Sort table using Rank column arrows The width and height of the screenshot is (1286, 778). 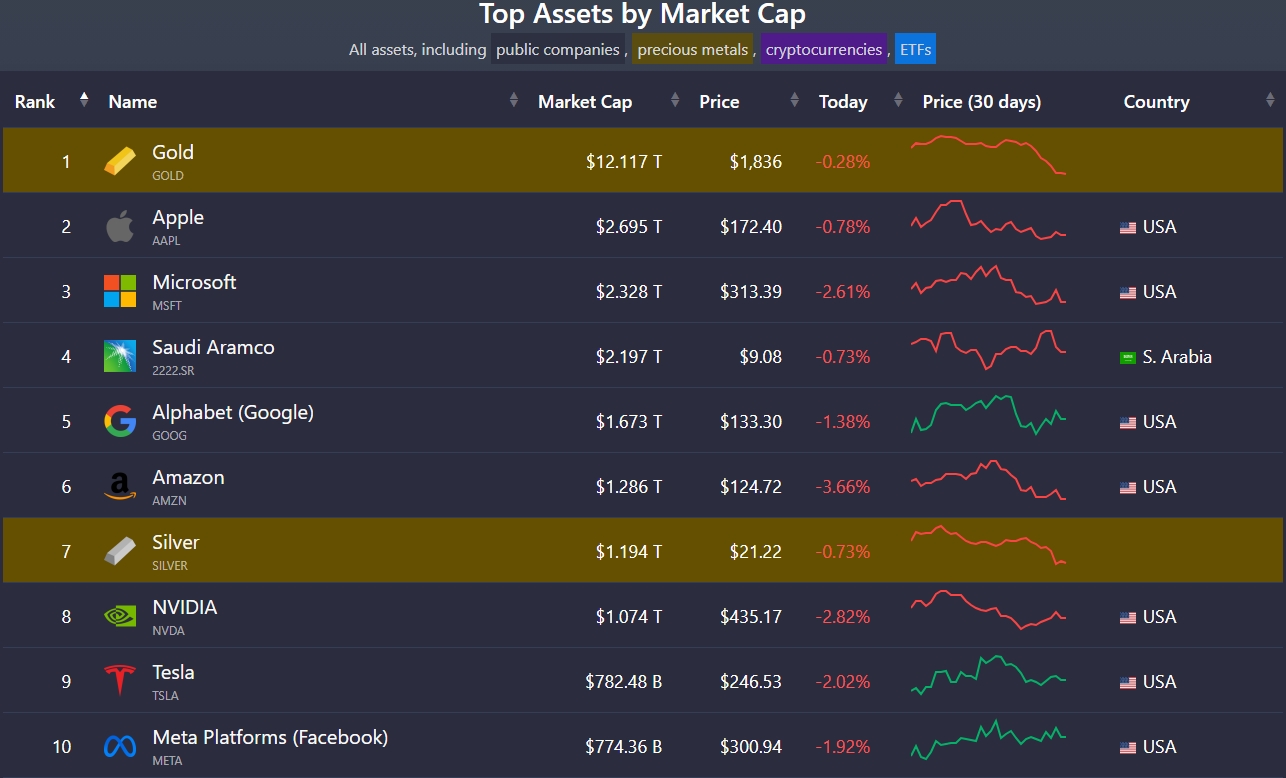(x=84, y=100)
